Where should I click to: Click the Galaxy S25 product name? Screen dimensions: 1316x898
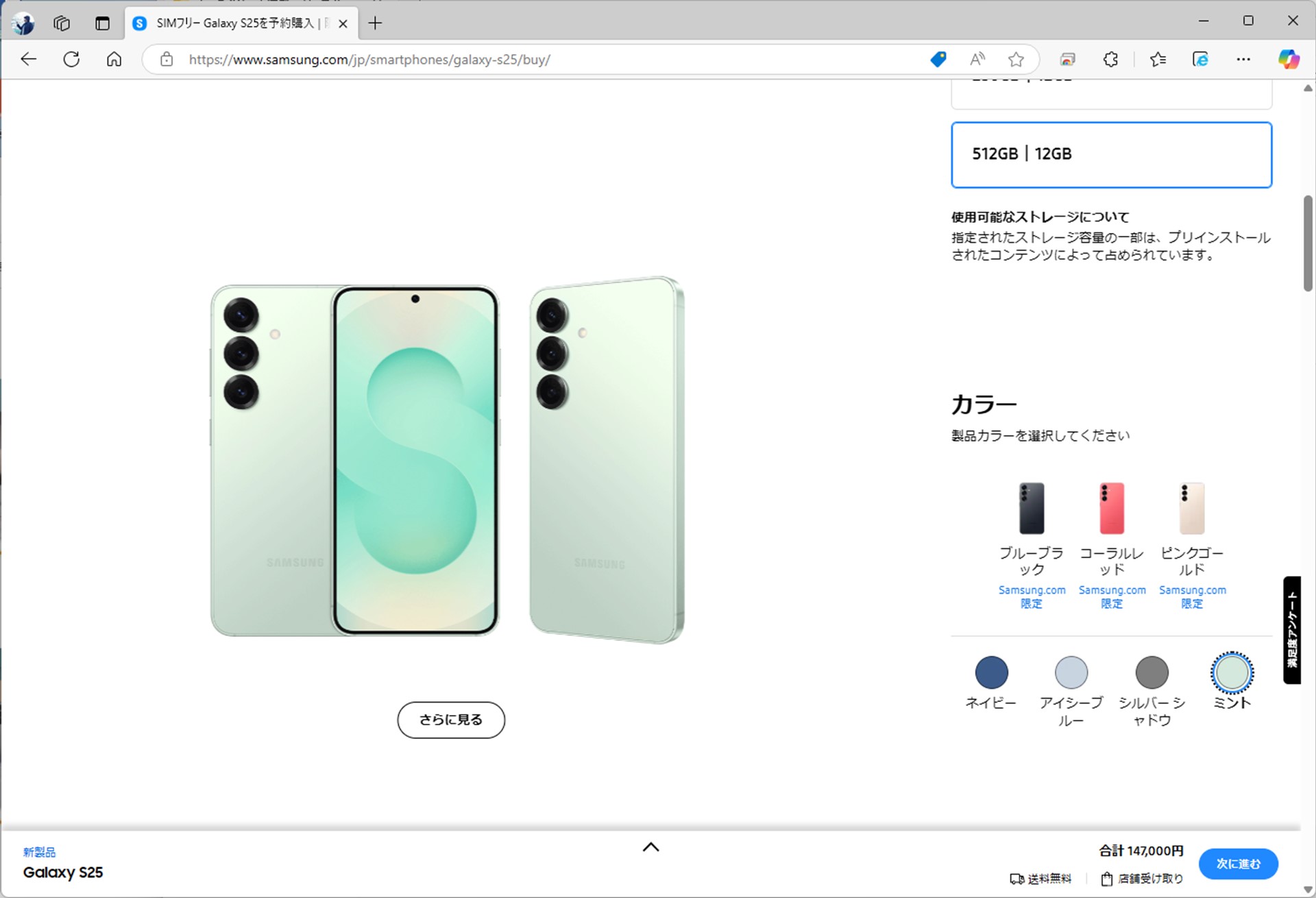[63, 873]
